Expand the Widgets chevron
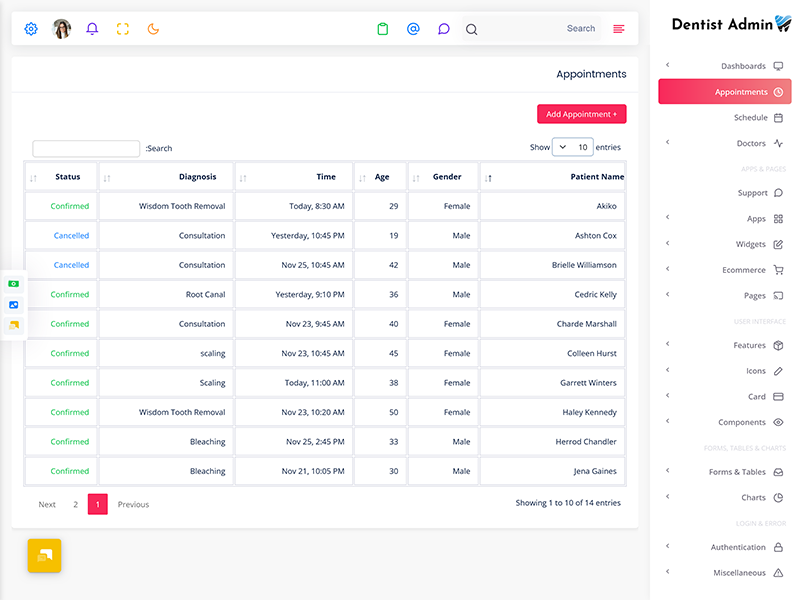Viewport: 800px width, 600px height. pos(667,243)
